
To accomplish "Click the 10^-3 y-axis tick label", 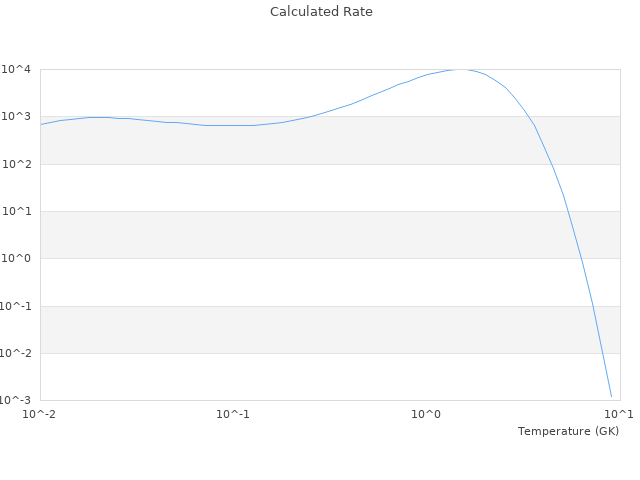I will pos(15,401).
